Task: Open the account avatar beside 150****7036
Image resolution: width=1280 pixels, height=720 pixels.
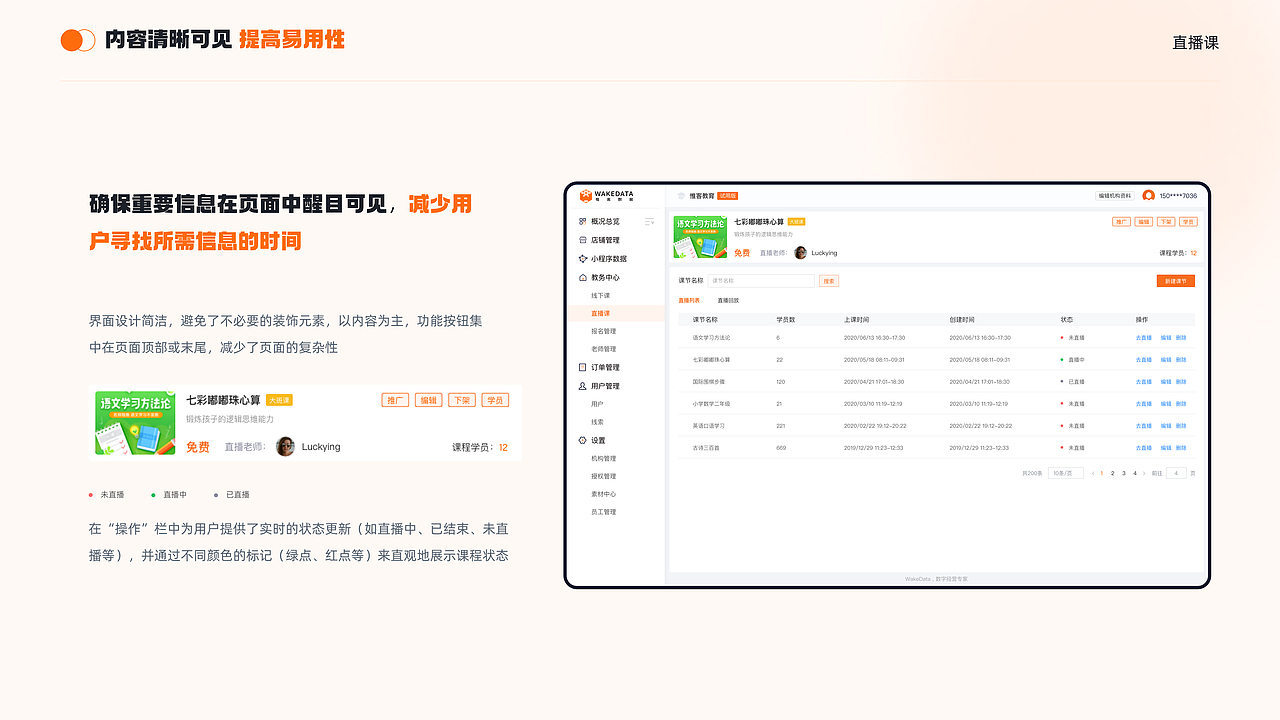Action: point(1149,196)
